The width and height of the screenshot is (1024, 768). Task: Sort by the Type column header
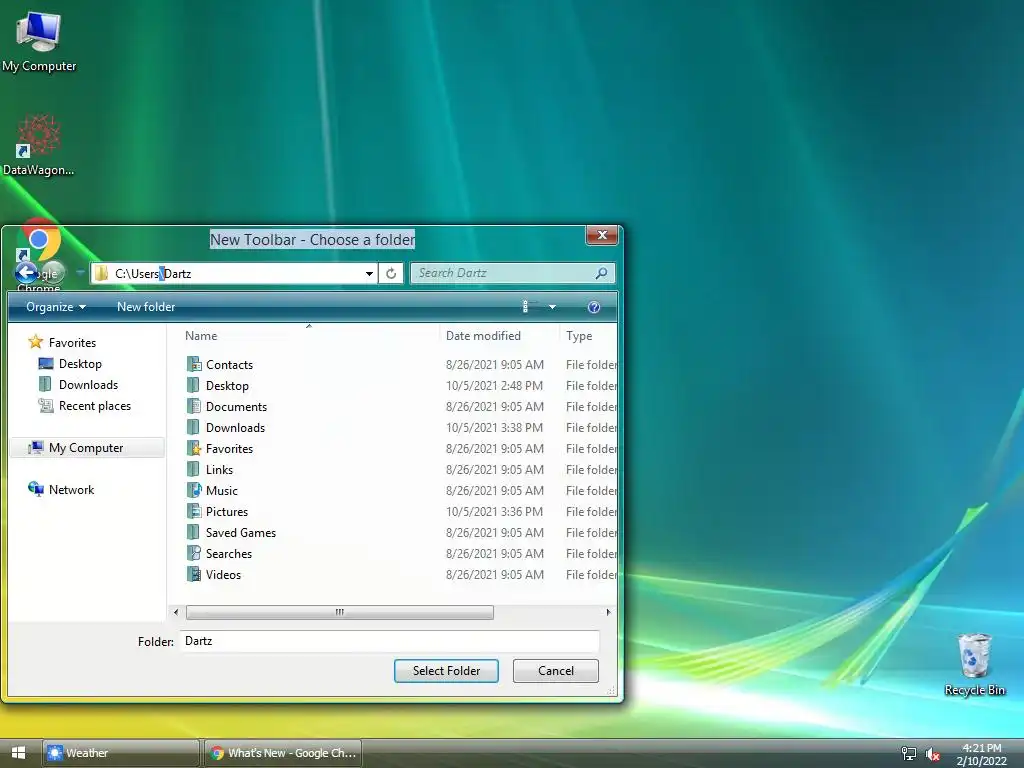pos(579,336)
